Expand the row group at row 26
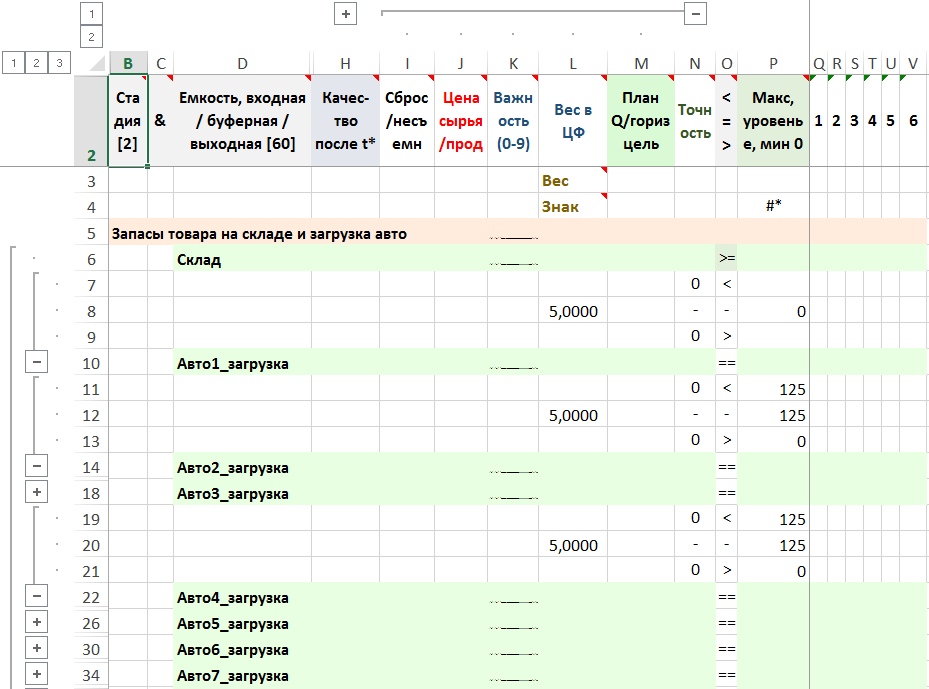This screenshot has height=689, width=929. coord(37,623)
